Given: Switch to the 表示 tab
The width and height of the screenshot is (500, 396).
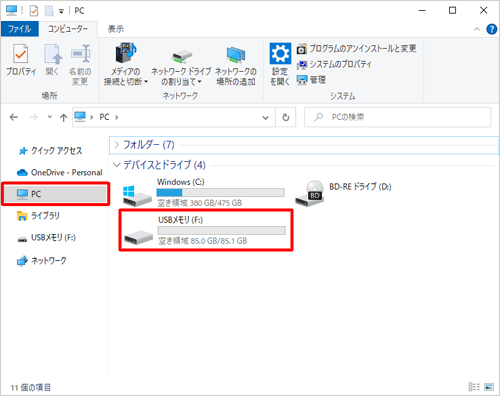Looking at the screenshot, I should tap(116, 29).
